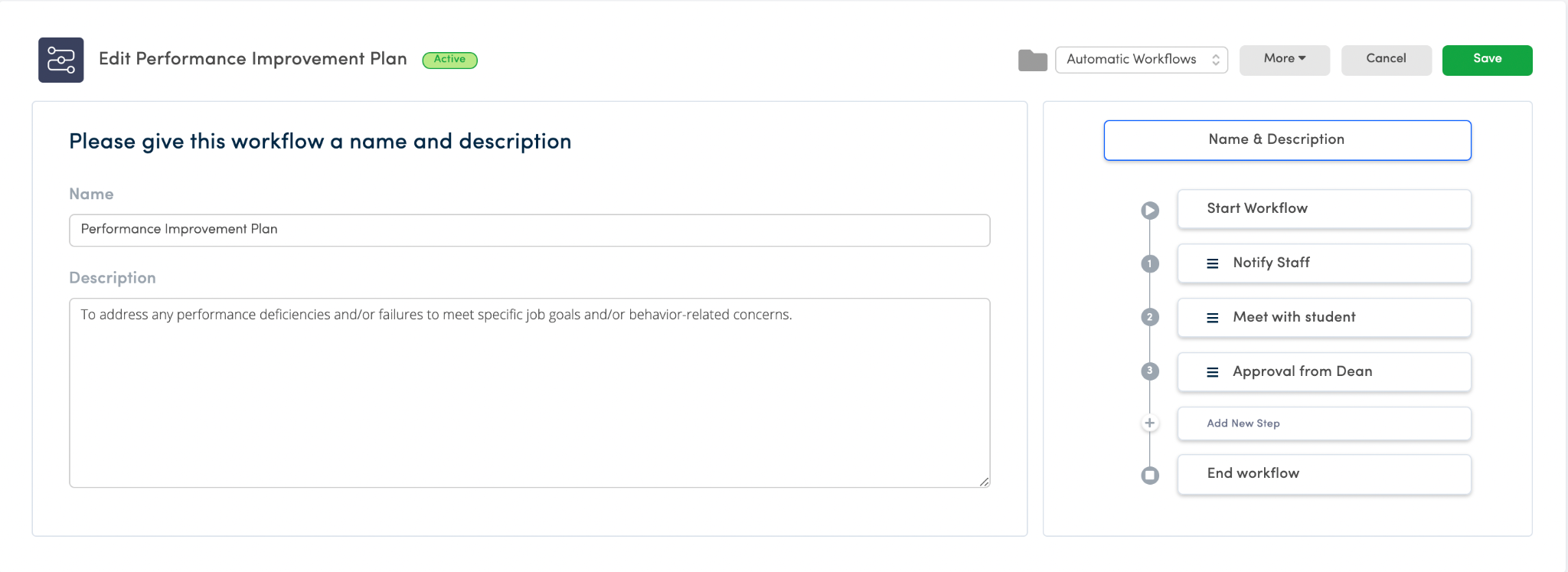Screen dimensions: 1568x572
Task: Click the Cancel button
Action: coord(1386,59)
